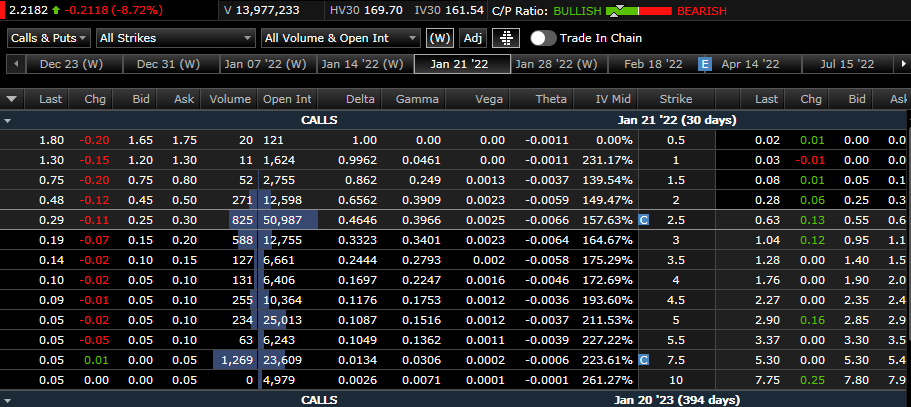Click the strike 3 cell
This screenshot has height=407, width=911.
(x=676, y=240)
